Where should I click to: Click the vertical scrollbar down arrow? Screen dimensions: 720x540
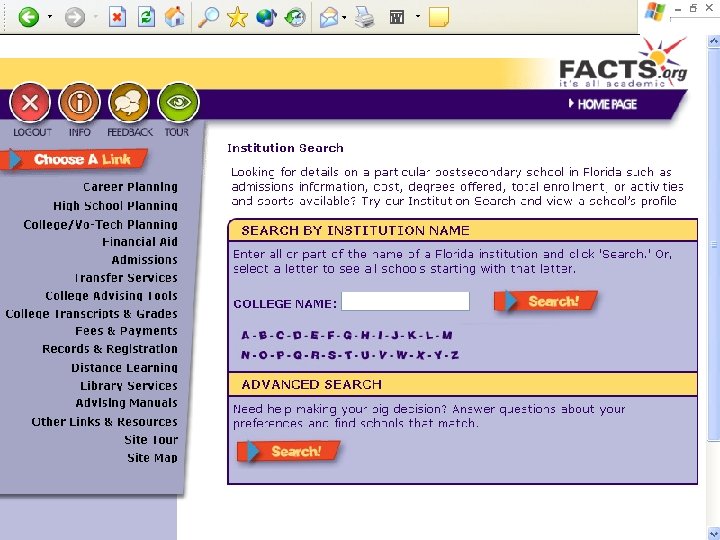click(x=713, y=533)
